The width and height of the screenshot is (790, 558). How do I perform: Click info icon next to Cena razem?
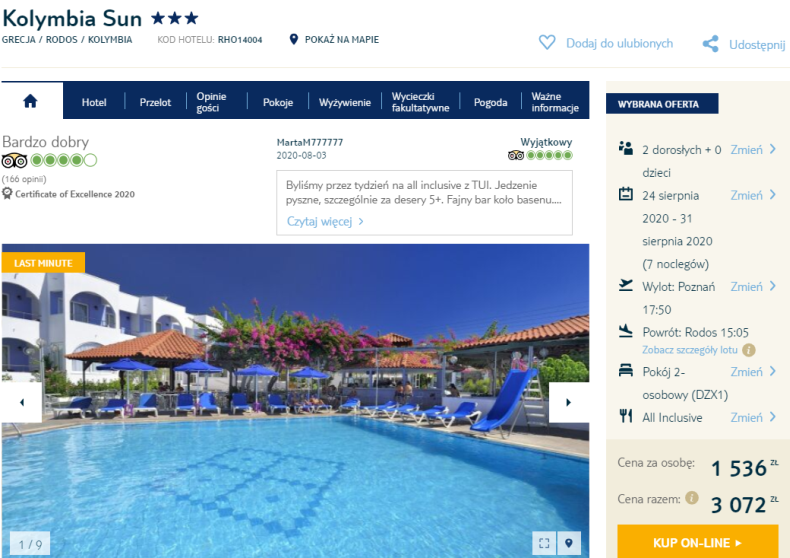(x=692, y=498)
